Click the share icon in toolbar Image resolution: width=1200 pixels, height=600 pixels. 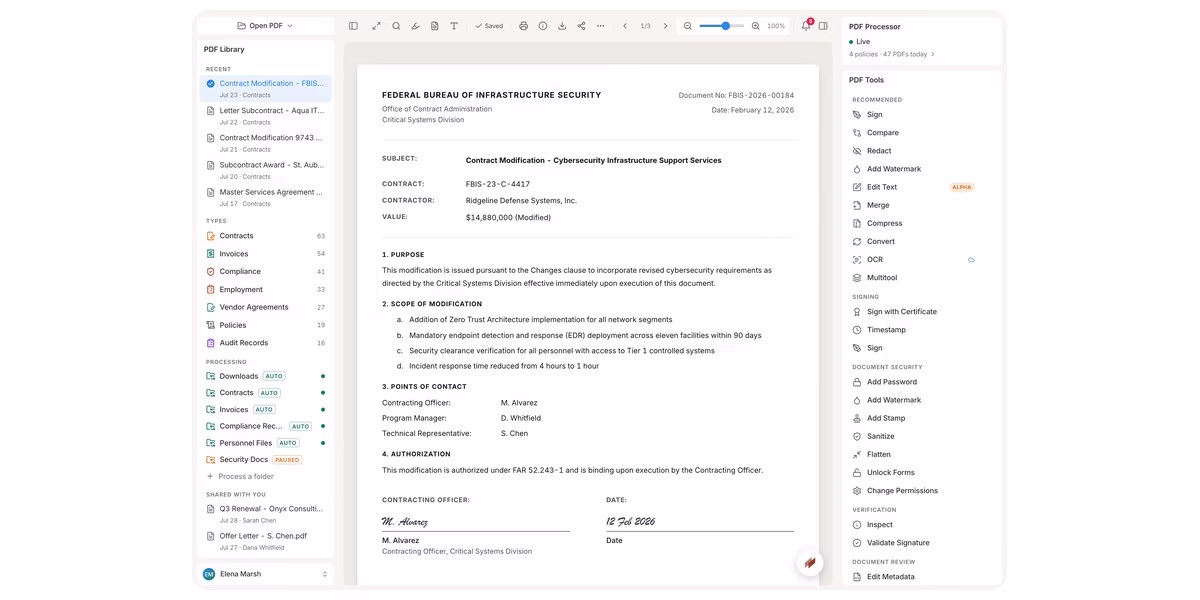581,26
